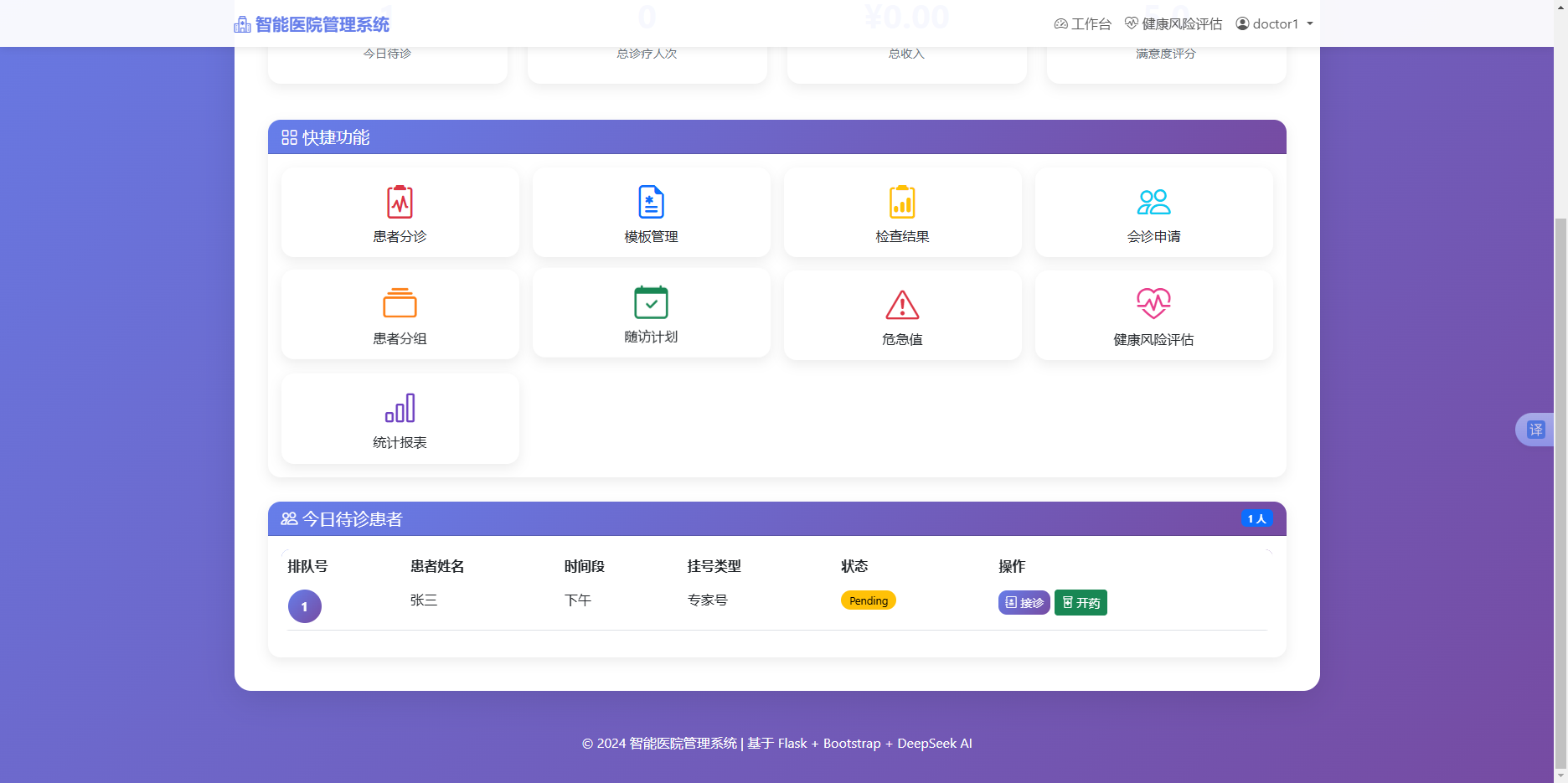Click the doctor1 user icon
Image resolution: width=1568 pixels, height=783 pixels.
pos(1242,23)
